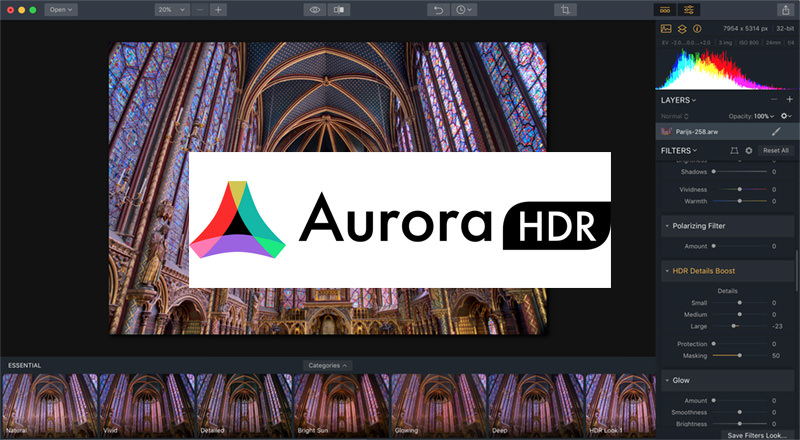
Task: Adjust the Masking slider
Action: coord(740,355)
